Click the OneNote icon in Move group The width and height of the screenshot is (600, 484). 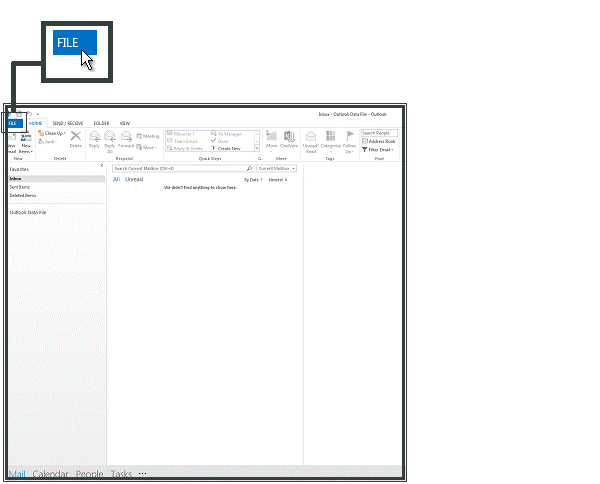coord(289,138)
